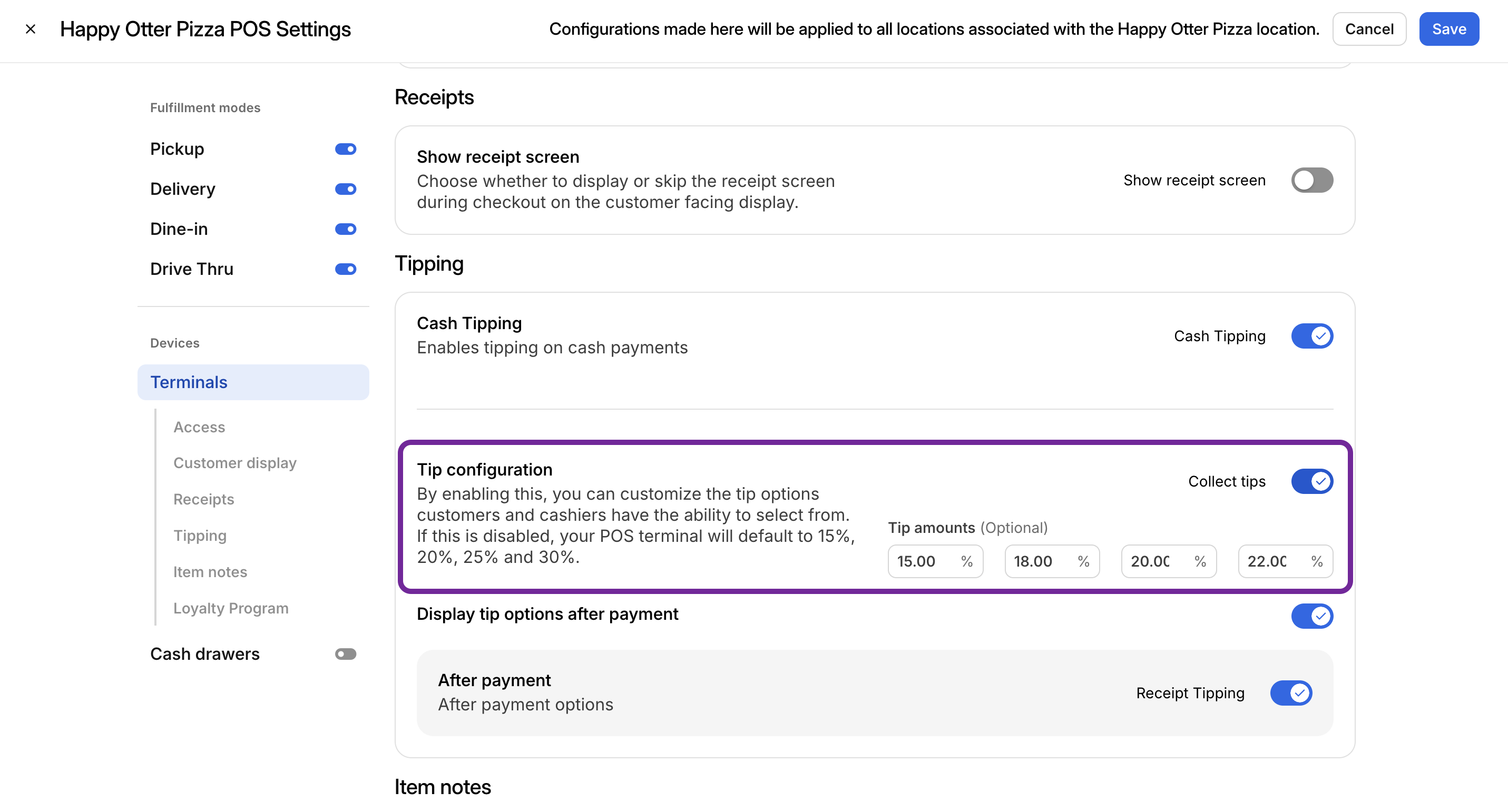Enable the Cash drawers toggle
Viewport: 1508px width, 812px height.
tap(346, 653)
